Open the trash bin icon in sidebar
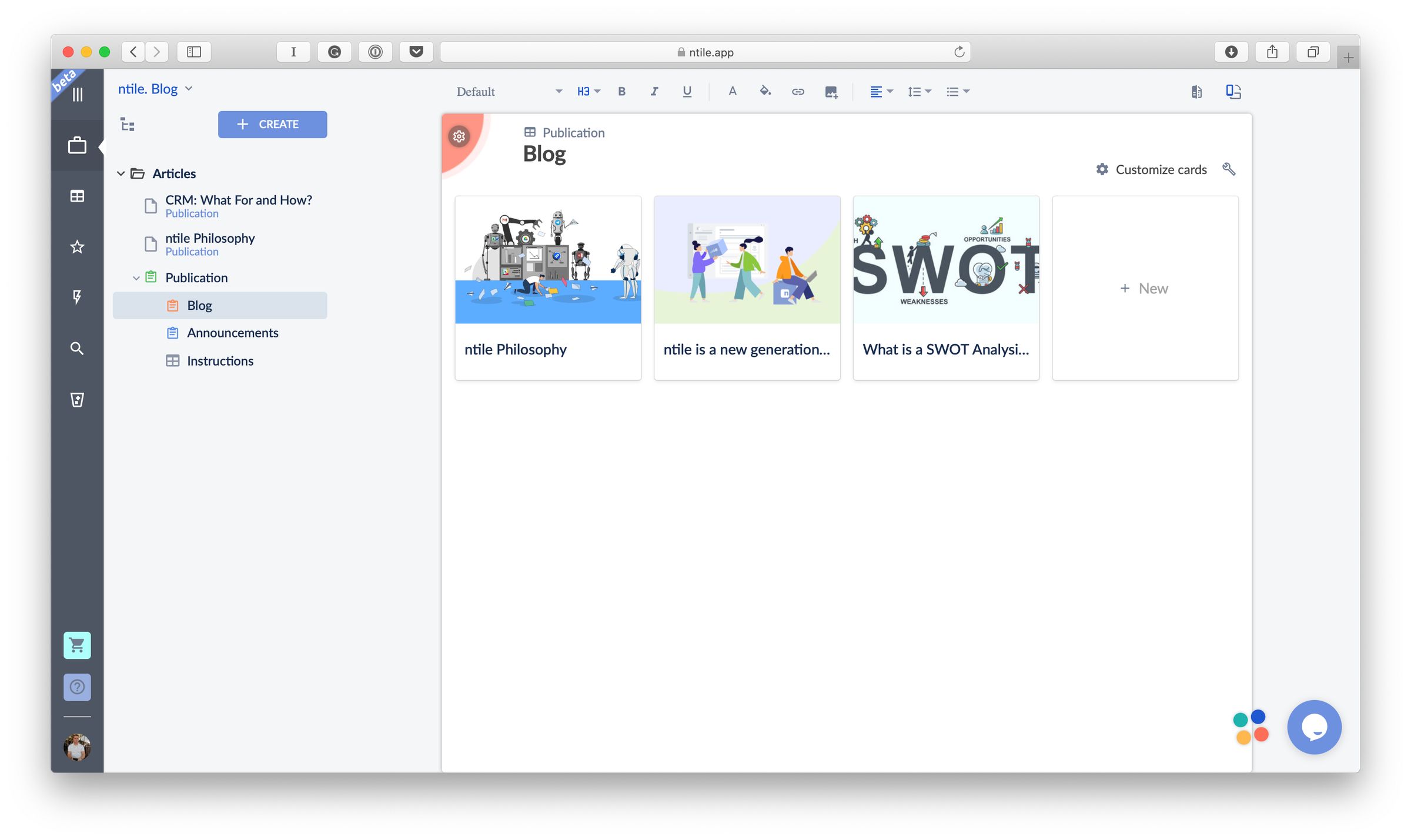The image size is (1411, 840). [x=77, y=400]
